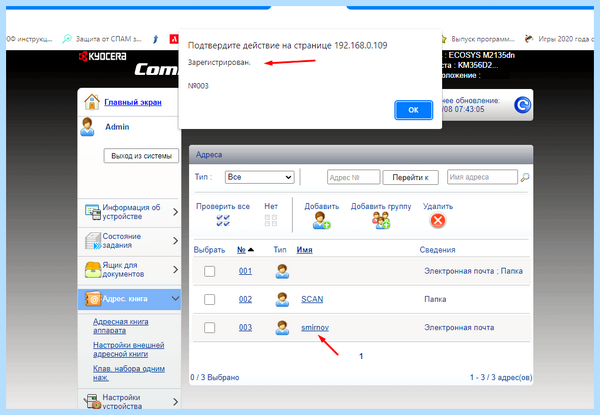Click the home house icon
Viewport: 600px width, 415px height.
92,102
